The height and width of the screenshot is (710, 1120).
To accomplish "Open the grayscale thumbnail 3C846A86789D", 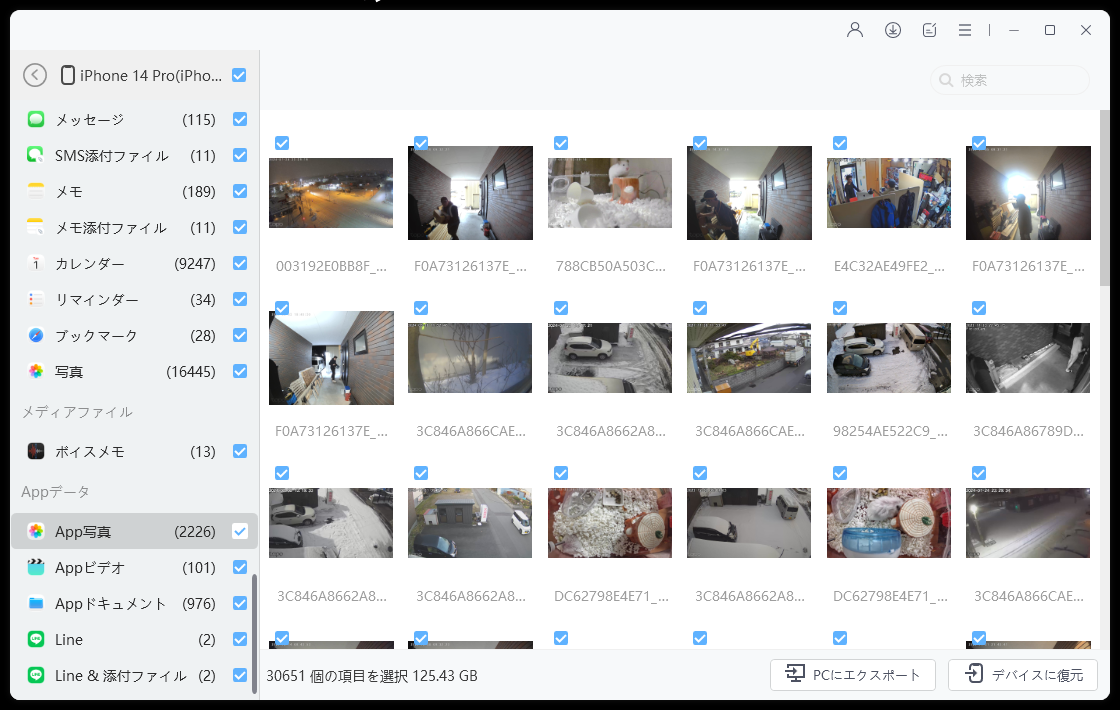I will 1028,358.
